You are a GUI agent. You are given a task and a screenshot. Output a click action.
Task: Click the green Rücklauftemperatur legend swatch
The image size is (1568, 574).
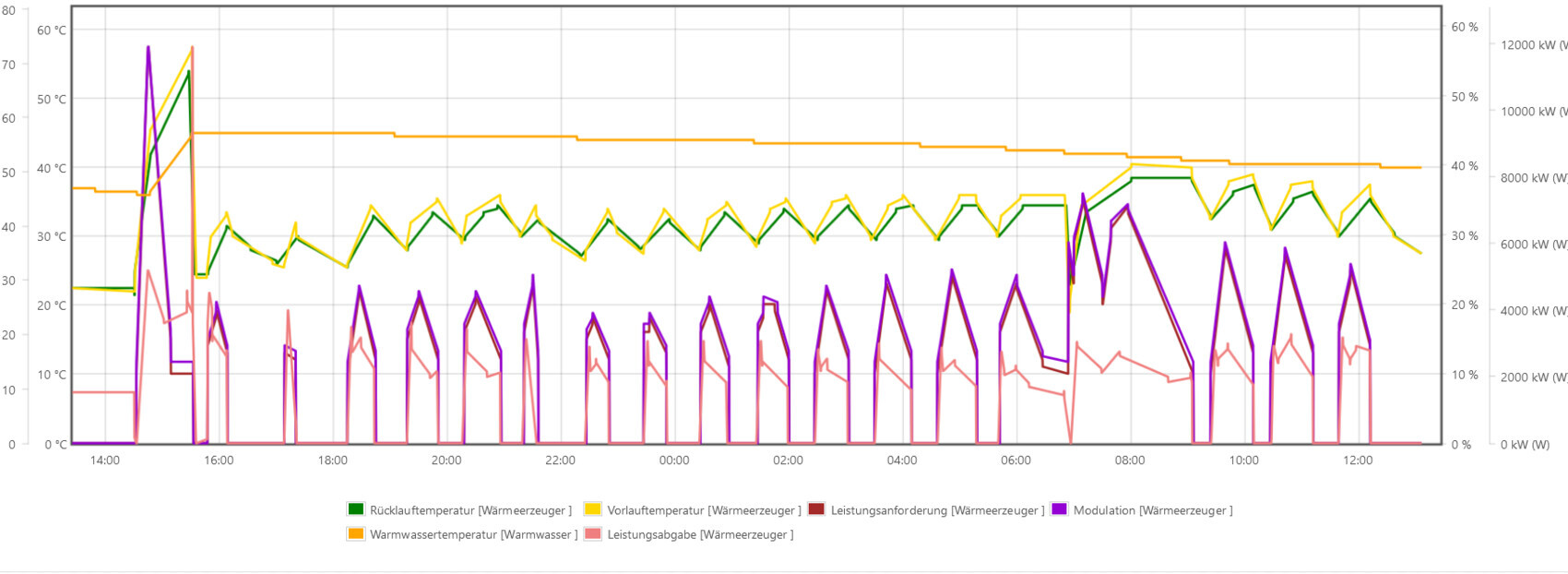[355, 509]
